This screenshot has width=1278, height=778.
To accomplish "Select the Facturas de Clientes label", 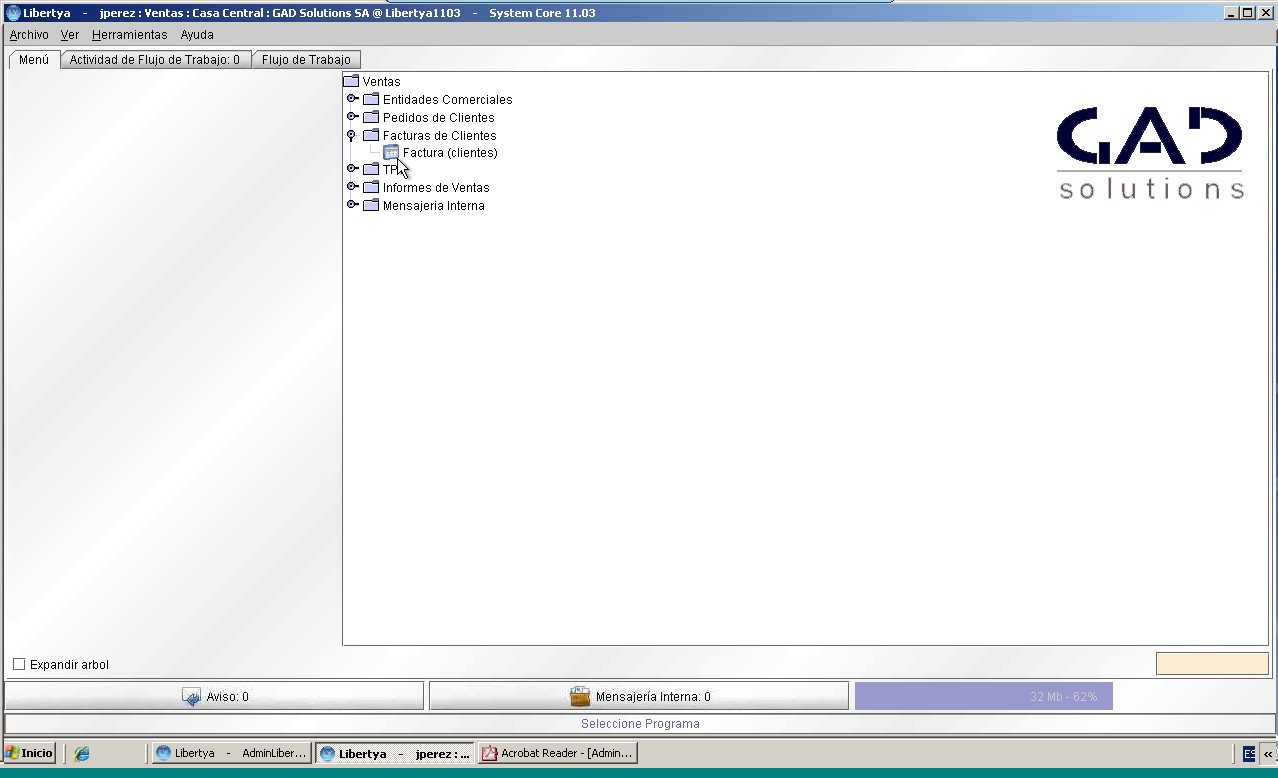I will point(440,136).
